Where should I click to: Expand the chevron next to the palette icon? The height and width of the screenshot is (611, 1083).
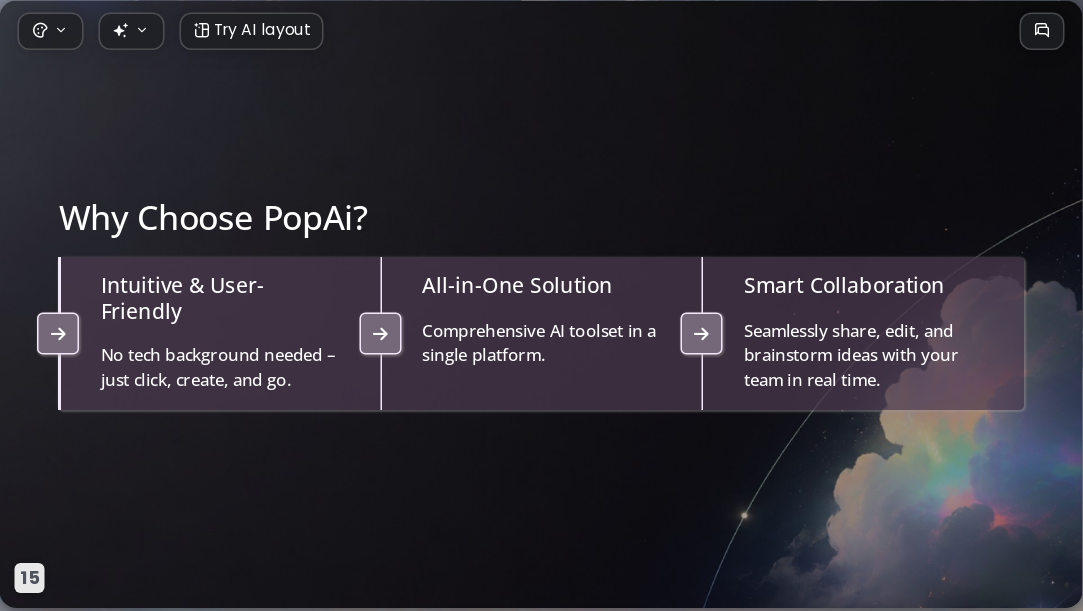[61, 30]
